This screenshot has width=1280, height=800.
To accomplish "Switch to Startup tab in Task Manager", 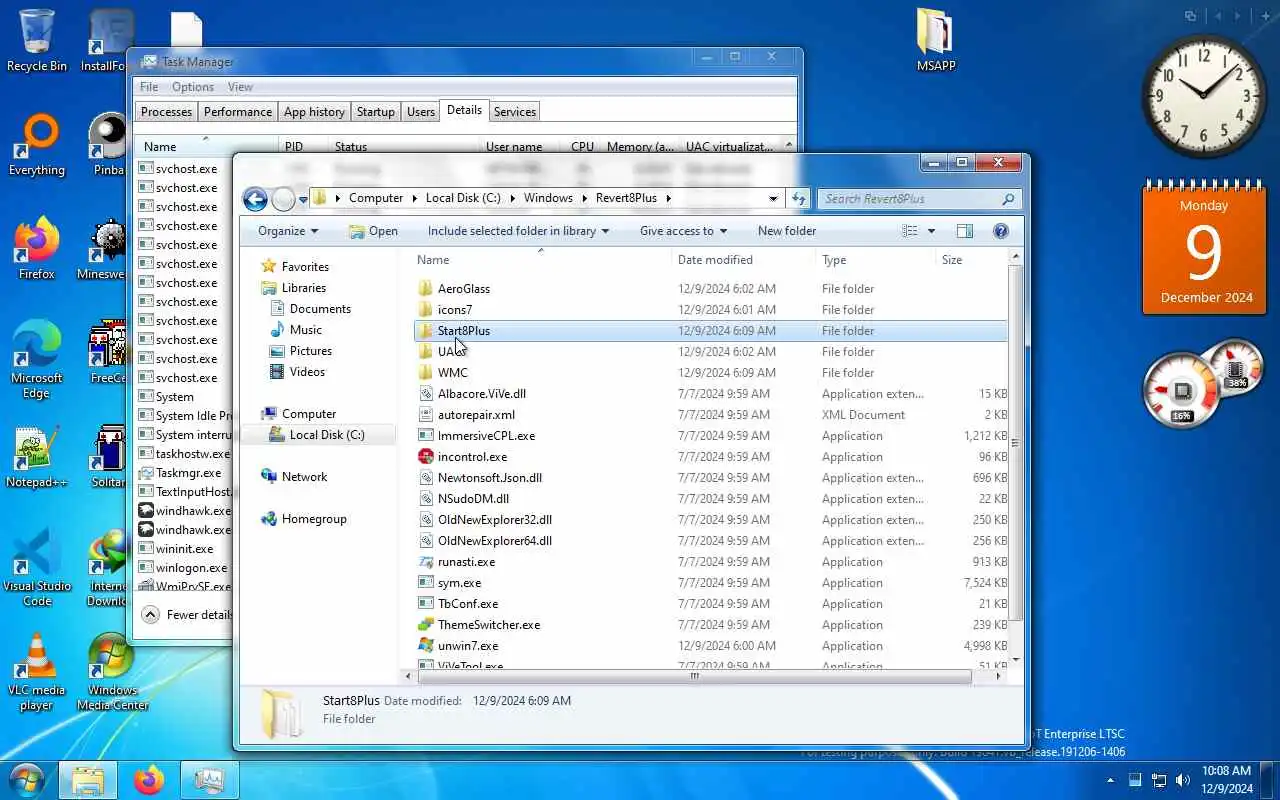I will point(376,112).
